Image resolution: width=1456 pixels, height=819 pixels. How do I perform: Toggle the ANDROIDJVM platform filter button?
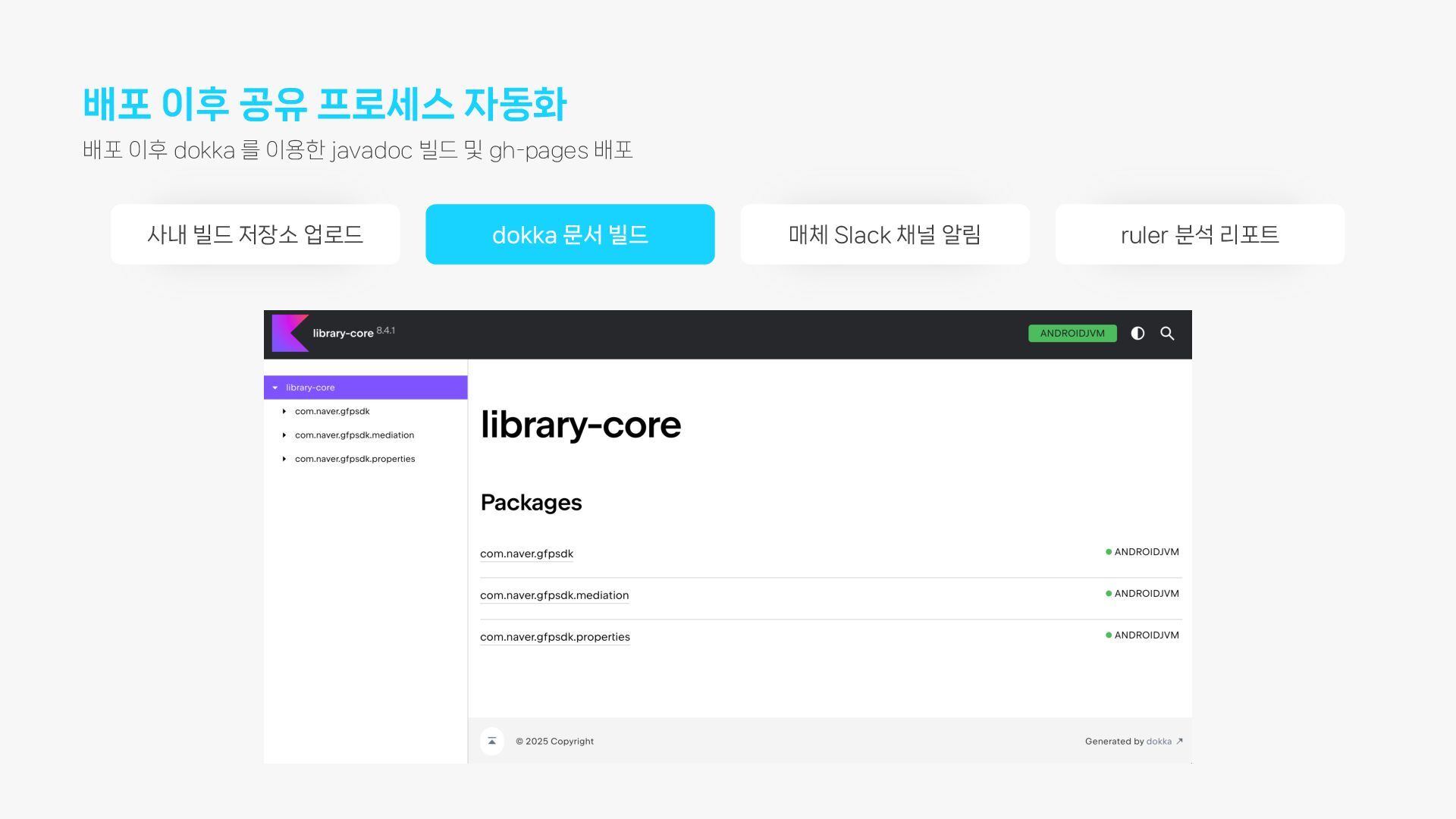(x=1072, y=334)
